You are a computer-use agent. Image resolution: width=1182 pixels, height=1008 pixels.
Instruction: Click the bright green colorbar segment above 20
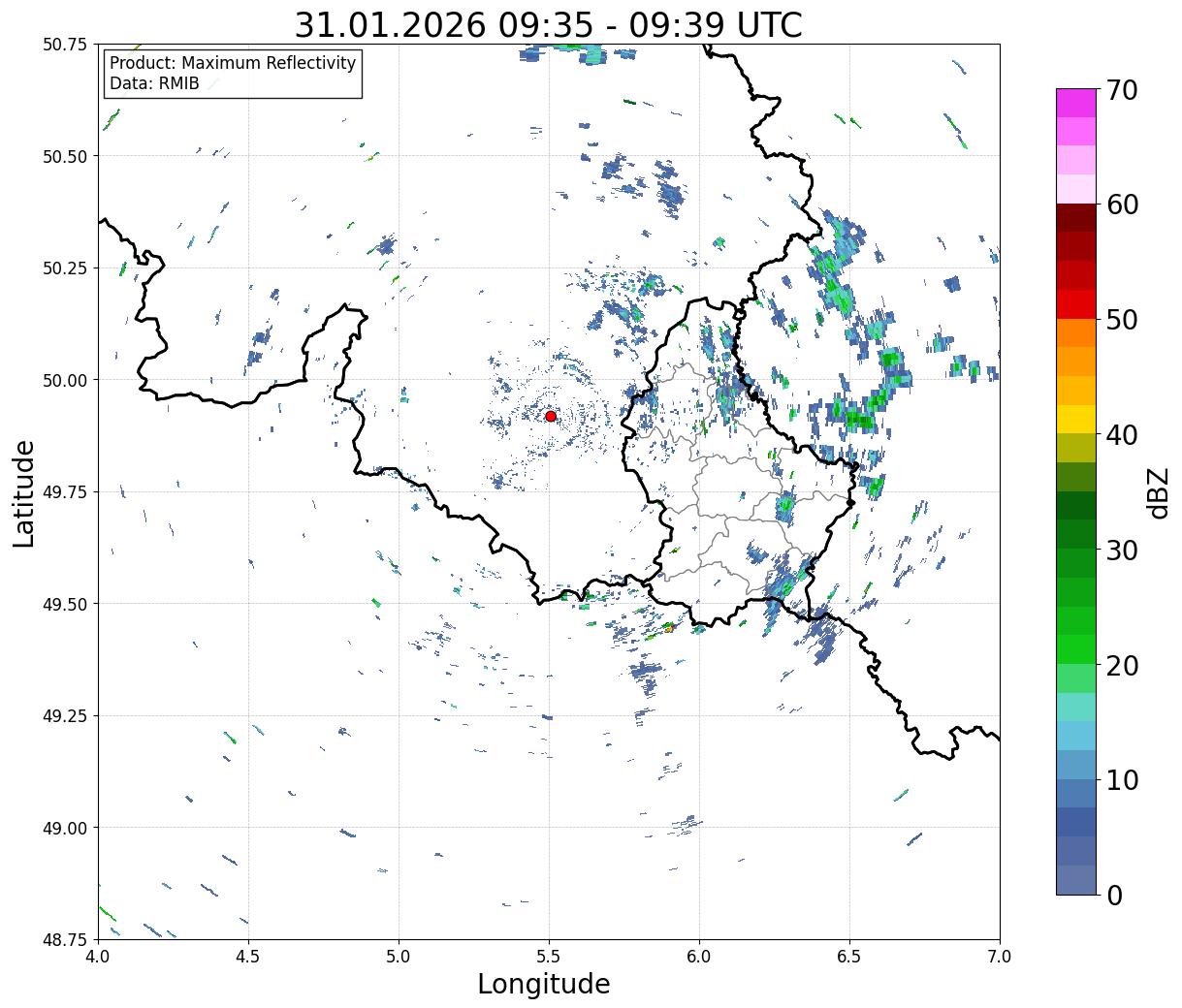click(x=1075, y=649)
